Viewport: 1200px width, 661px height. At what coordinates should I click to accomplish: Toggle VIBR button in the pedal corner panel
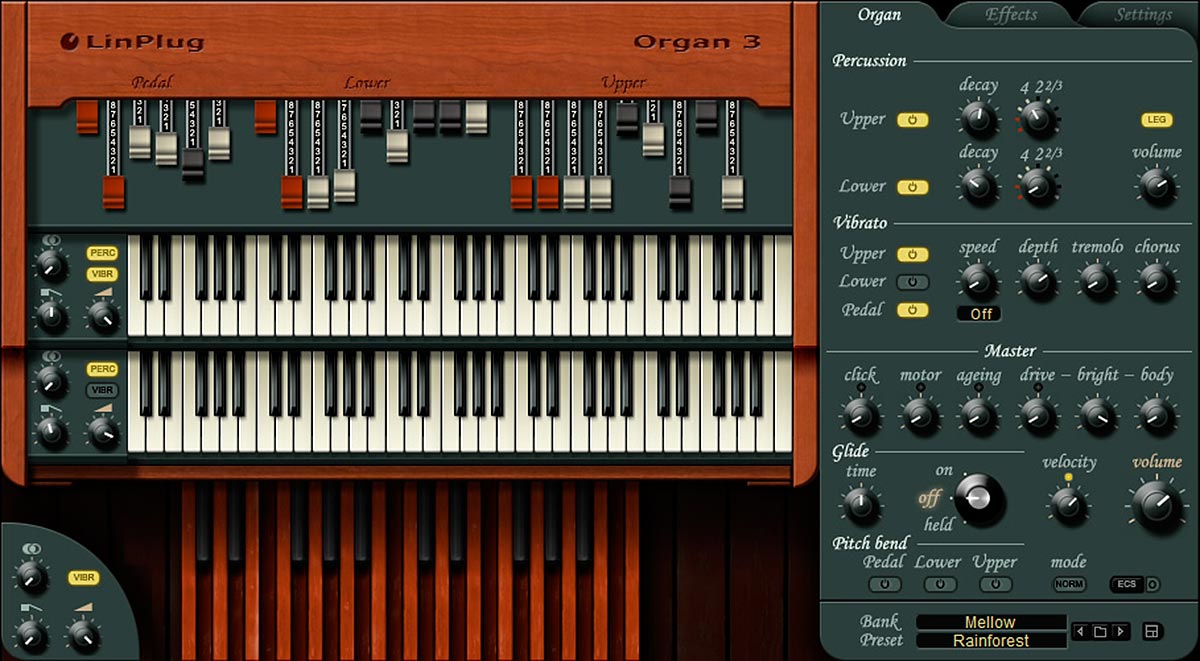tap(83, 577)
